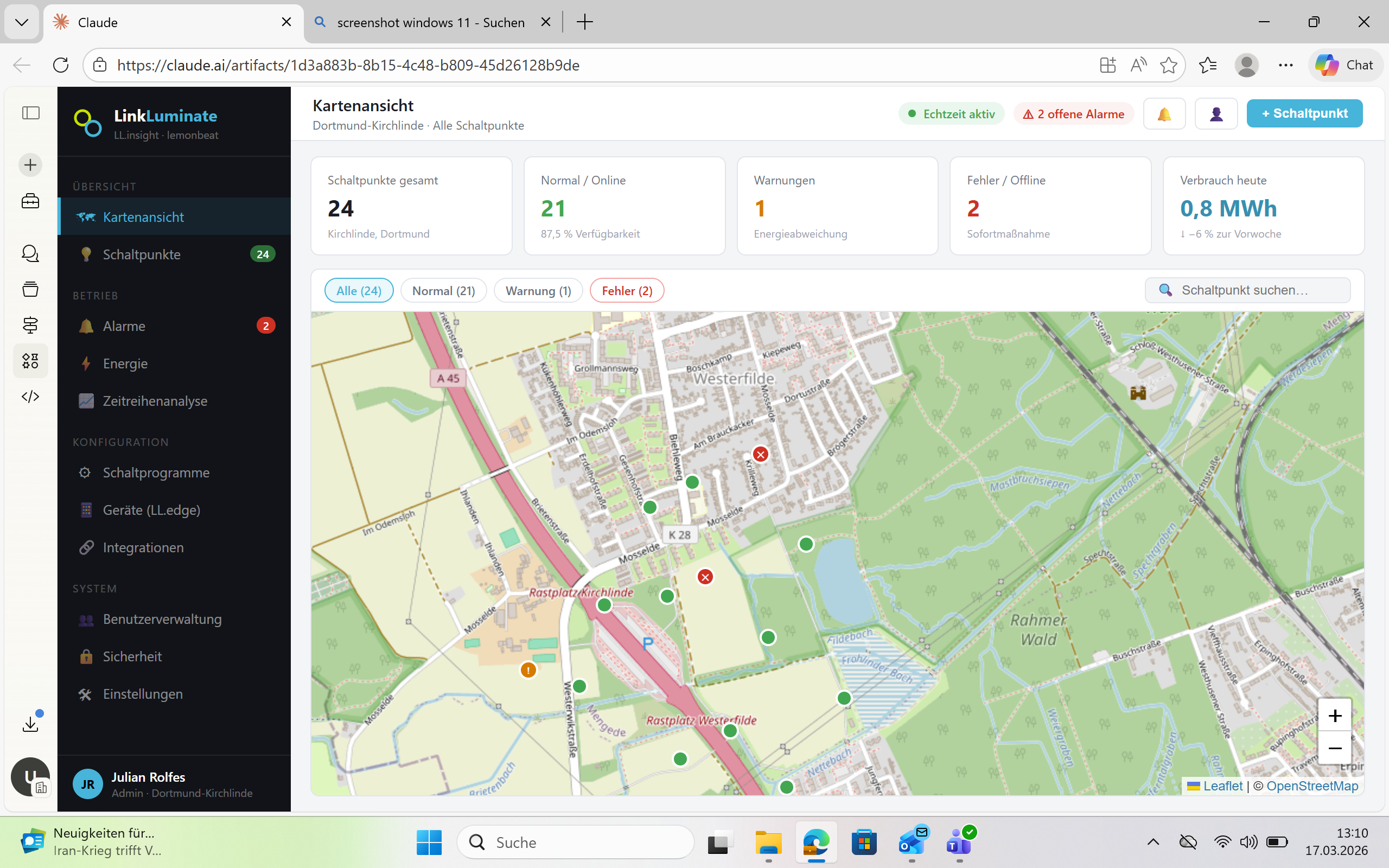The height and width of the screenshot is (868, 1389).
Task: Toggle the Normal (21) filter pill
Action: tap(444, 290)
